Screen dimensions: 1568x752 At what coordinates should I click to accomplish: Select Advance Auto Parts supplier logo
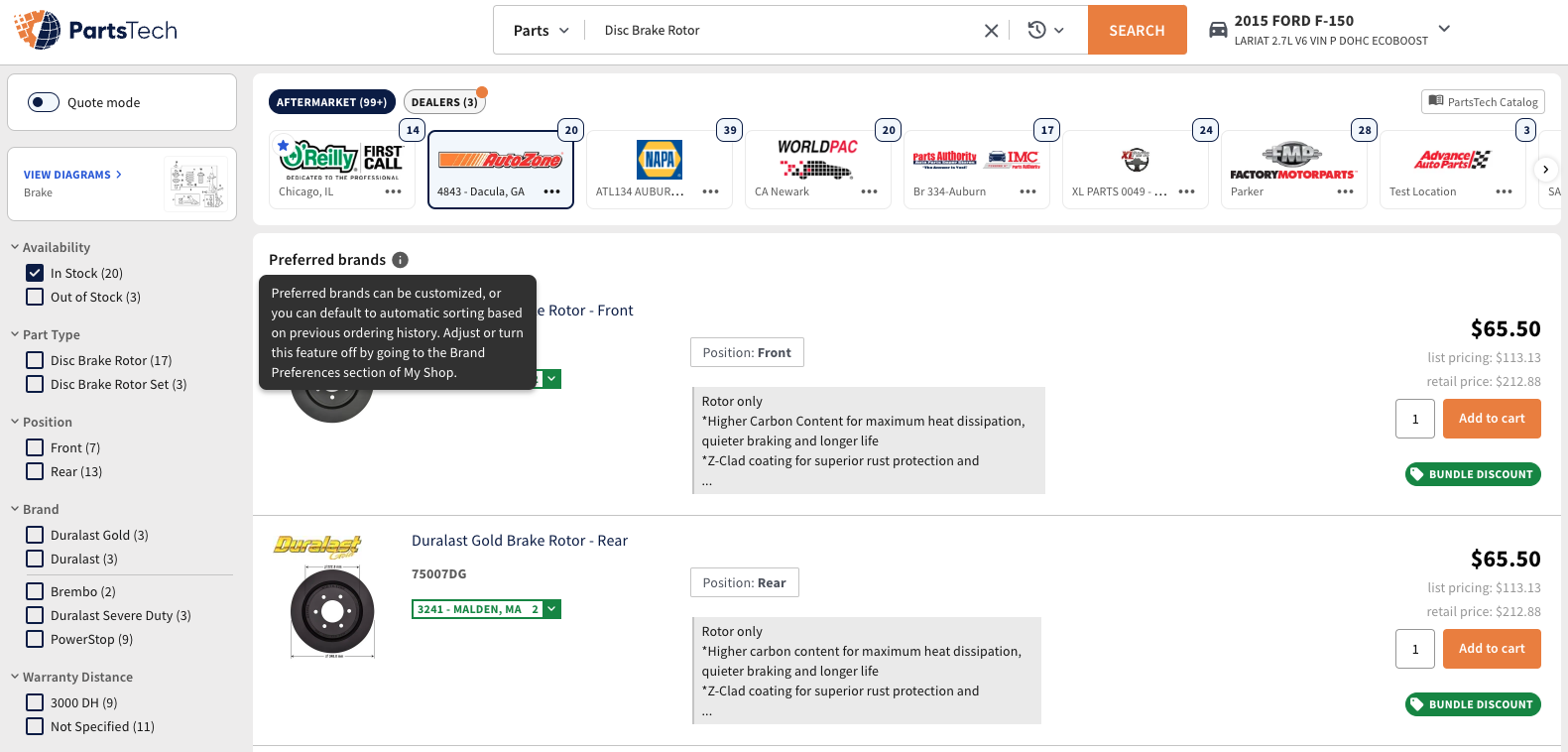pos(1452,159)
